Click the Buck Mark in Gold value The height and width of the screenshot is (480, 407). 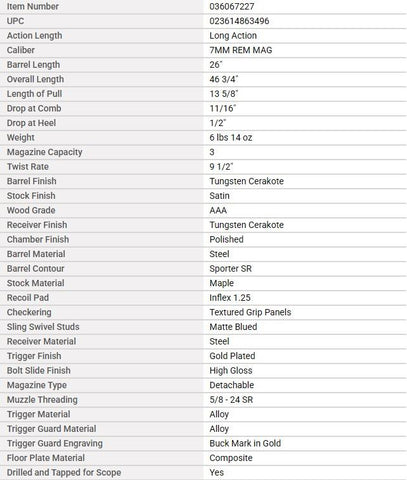[245, 443]
